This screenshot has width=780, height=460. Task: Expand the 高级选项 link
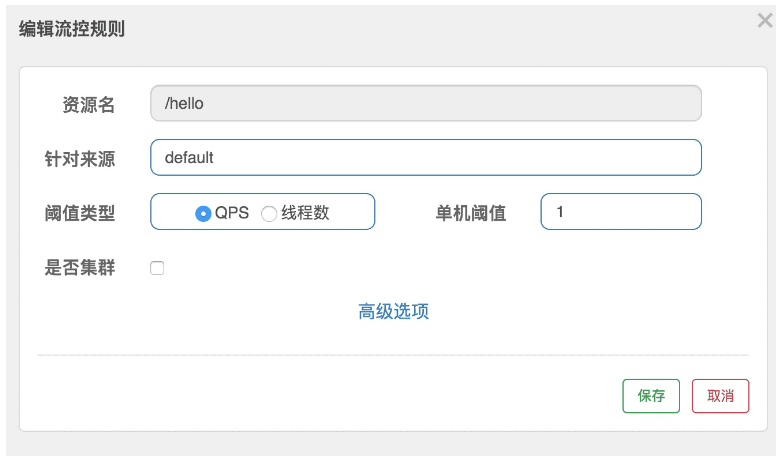393,311
